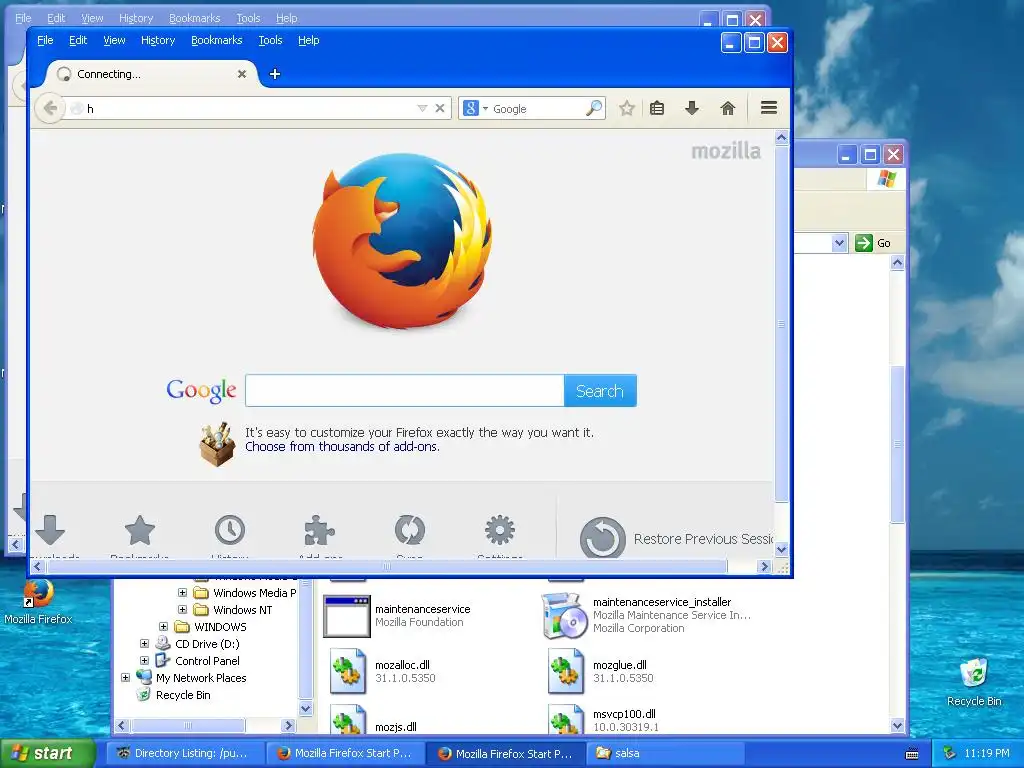Expand the CD Drive (D:) node
Viewport: 1024px width, 768px height.
pos(144,644)
